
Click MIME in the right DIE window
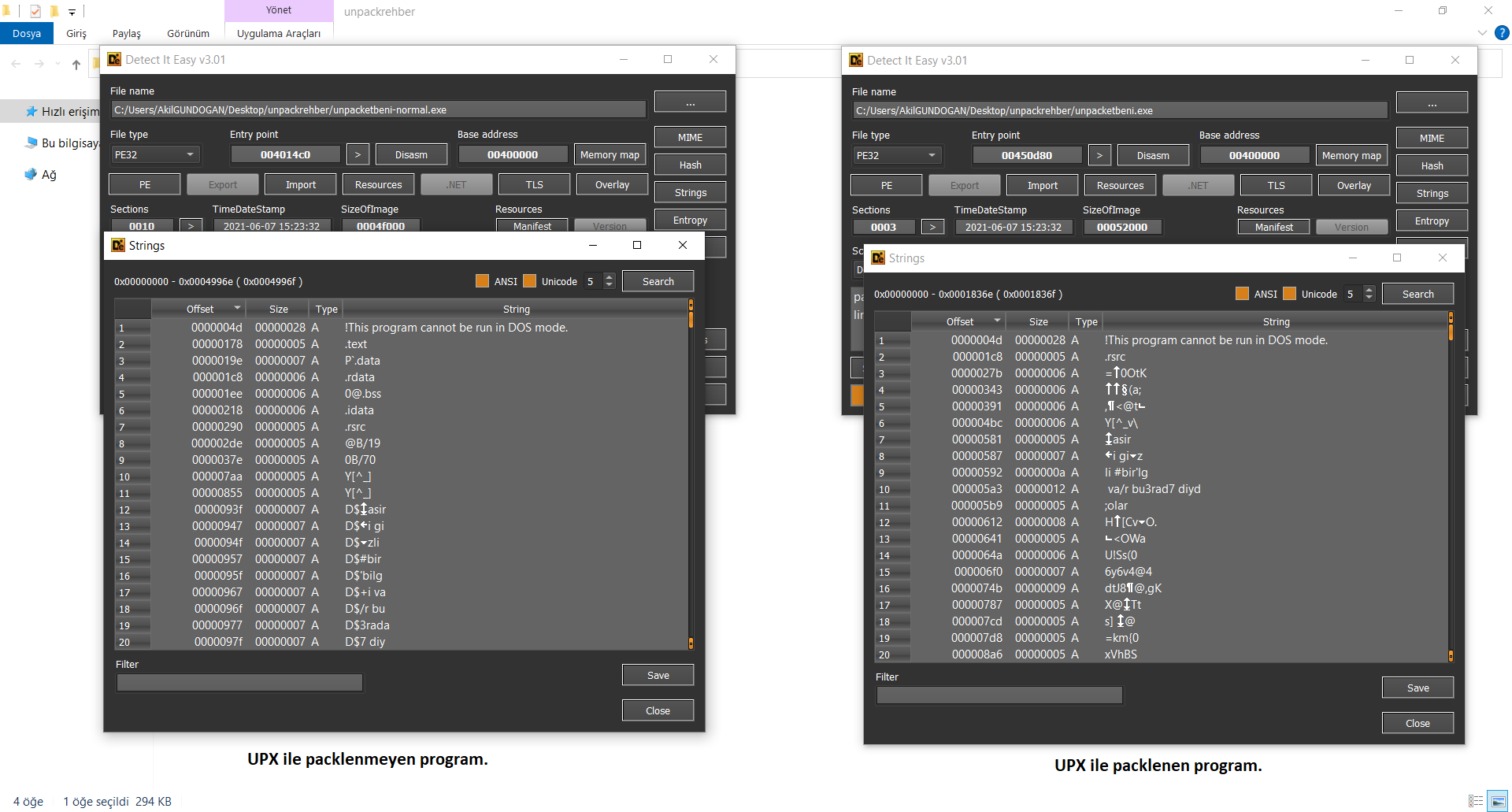[1432, 138]
